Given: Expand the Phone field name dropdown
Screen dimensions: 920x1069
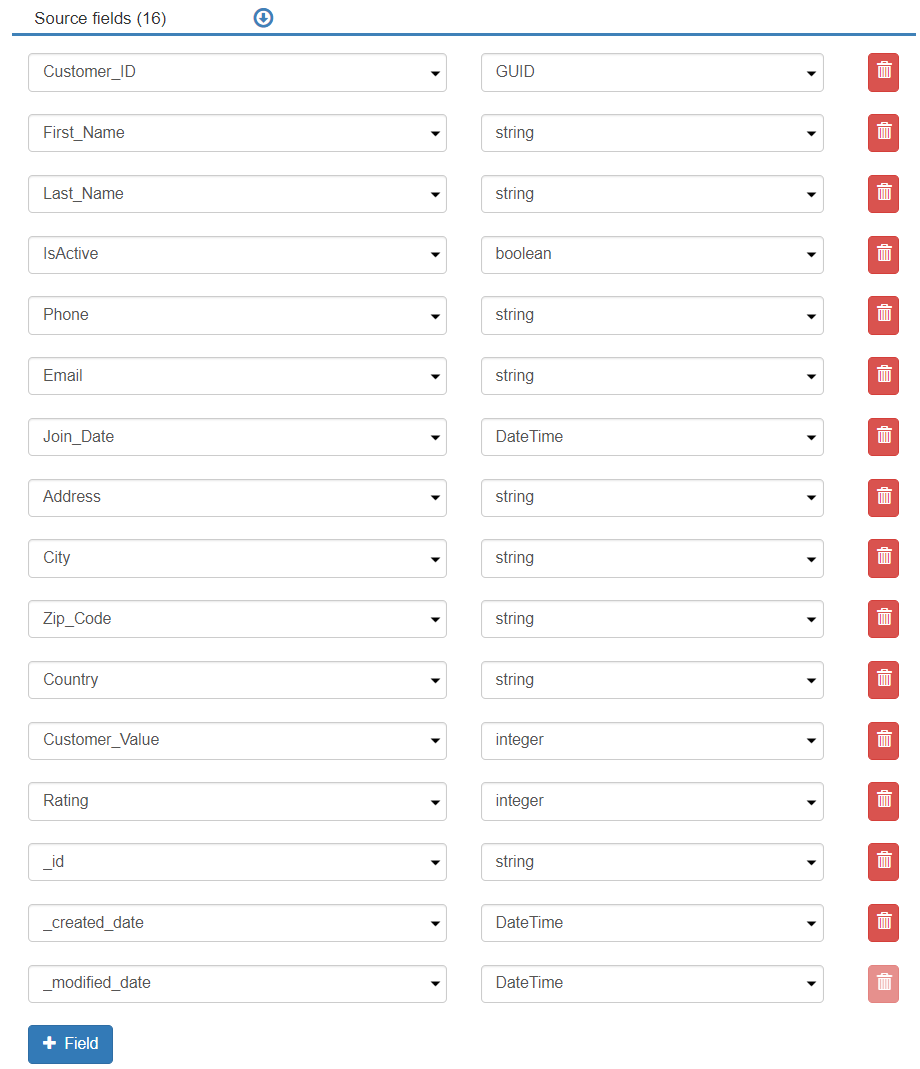Looking at the screenshot, I should pos(237,315).
